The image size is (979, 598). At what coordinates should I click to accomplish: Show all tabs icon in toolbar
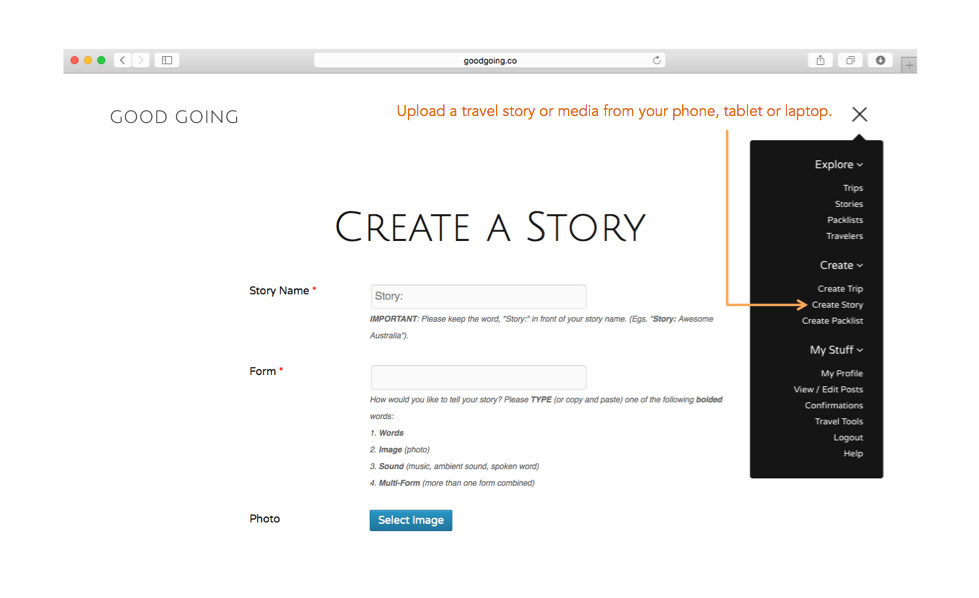click(850, 60)
